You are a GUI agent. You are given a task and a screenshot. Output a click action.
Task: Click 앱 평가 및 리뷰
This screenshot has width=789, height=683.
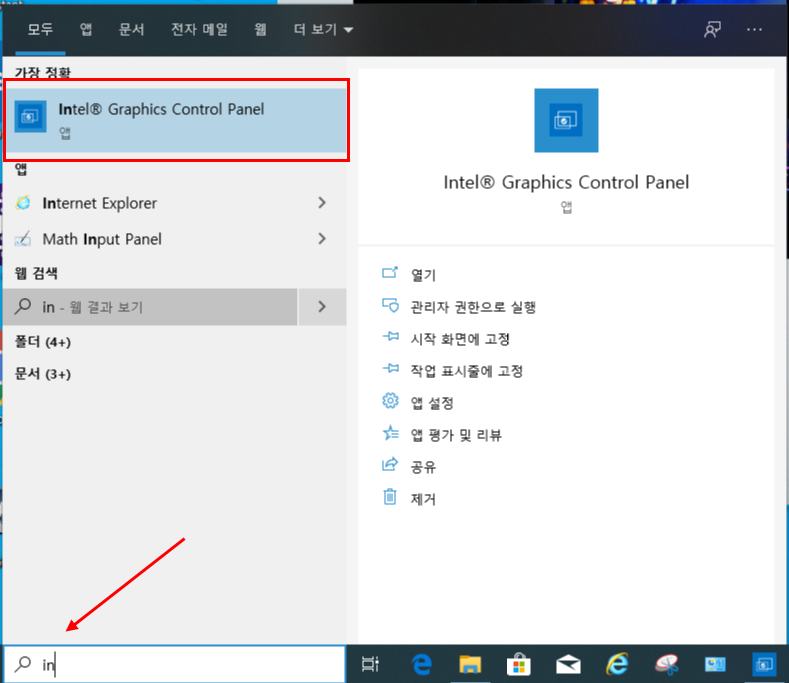tap(456, 435)
